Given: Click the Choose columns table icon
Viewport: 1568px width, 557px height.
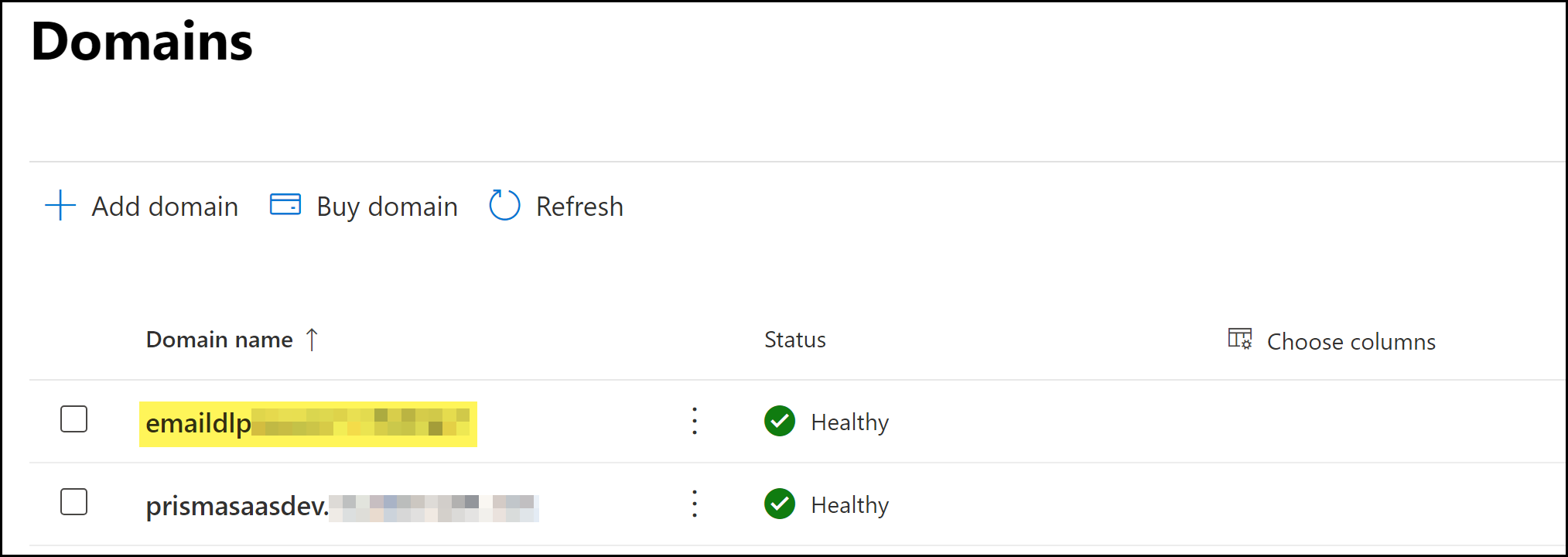Looking at the screenshot, I should pos(1239,339).
